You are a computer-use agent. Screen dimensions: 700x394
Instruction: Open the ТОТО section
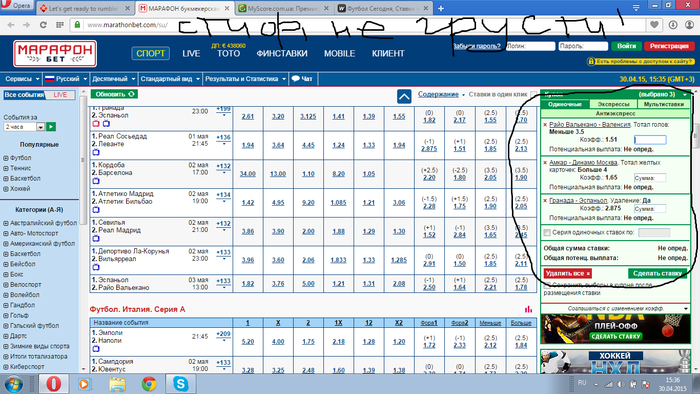(x=228, y=53)
